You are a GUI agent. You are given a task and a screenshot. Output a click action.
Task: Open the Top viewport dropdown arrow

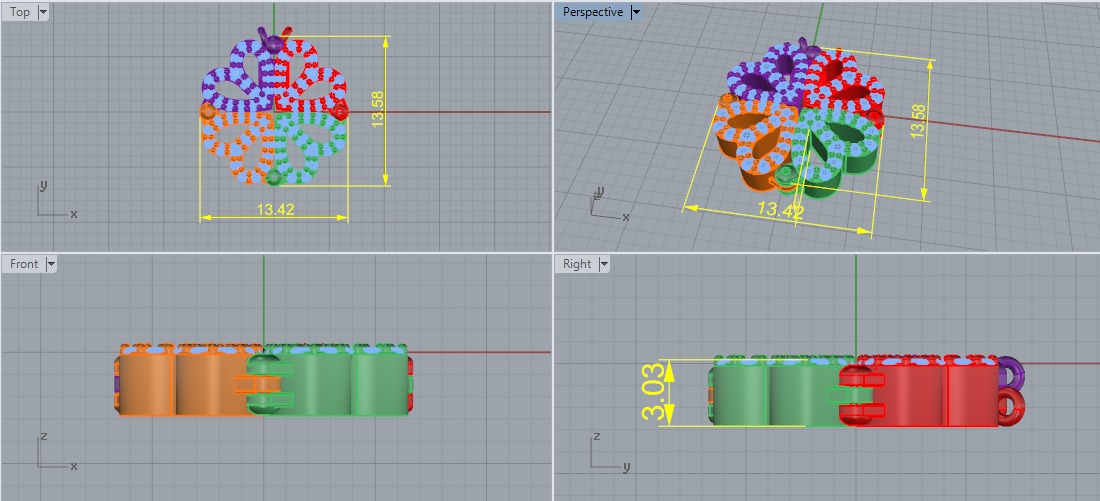[43, 12]
